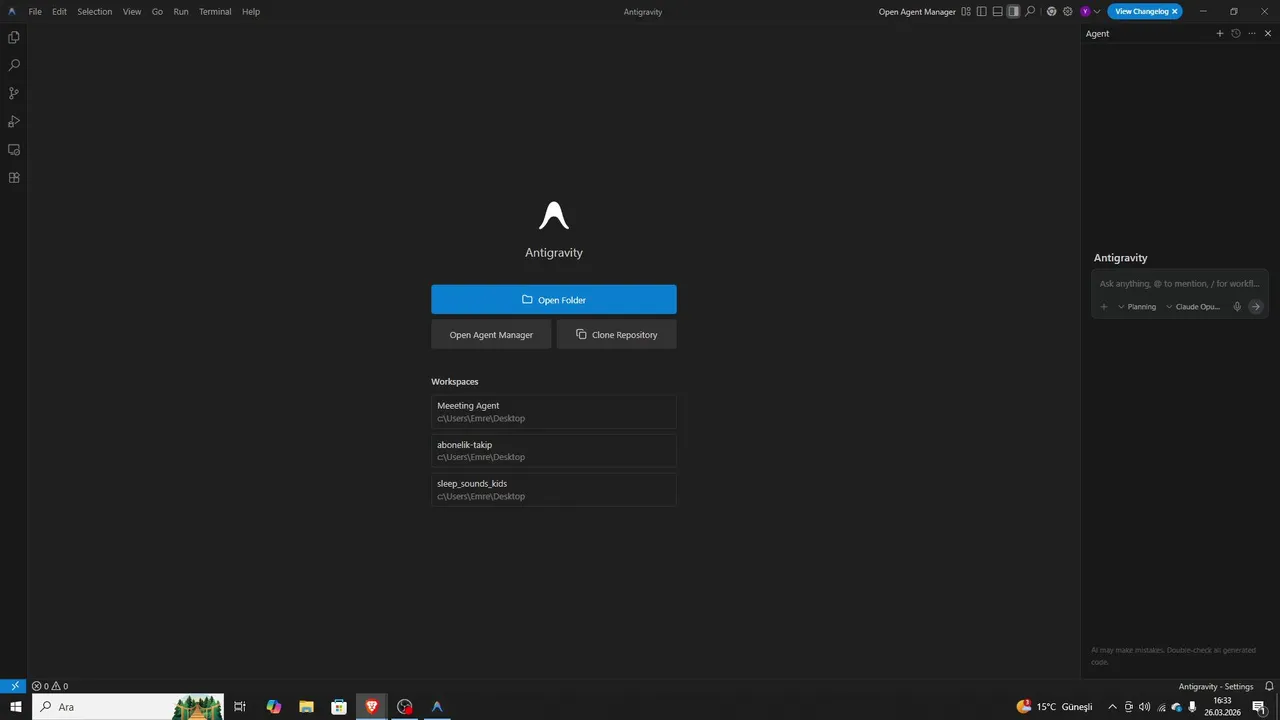Click the remote window indicator in status bar
This screenshot has height=720, width=1280.
(13, 686)
